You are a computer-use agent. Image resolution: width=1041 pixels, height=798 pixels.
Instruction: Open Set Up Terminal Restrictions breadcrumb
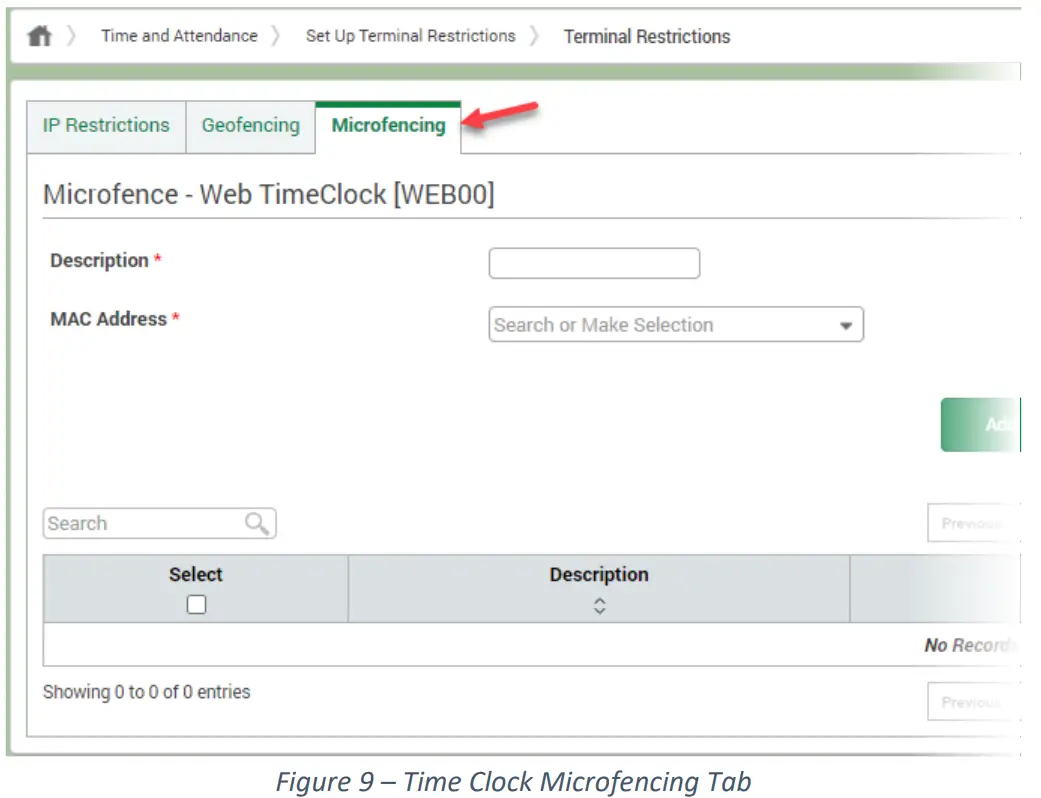(x=410, y=36)
